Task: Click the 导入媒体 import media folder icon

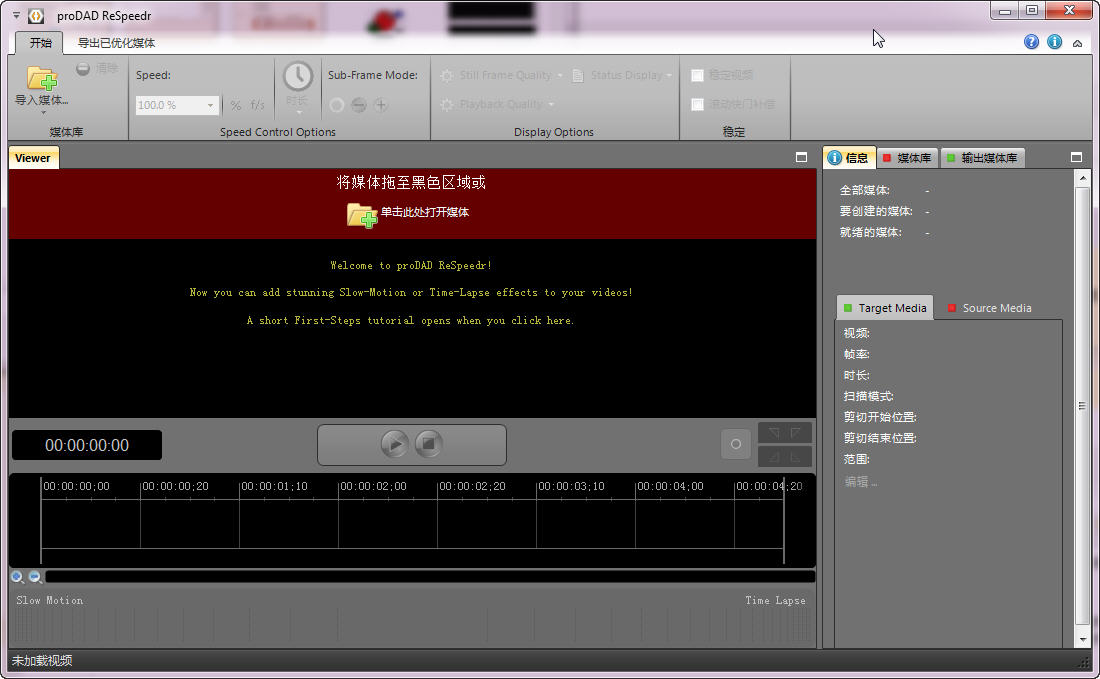Action: coord(41,78)
